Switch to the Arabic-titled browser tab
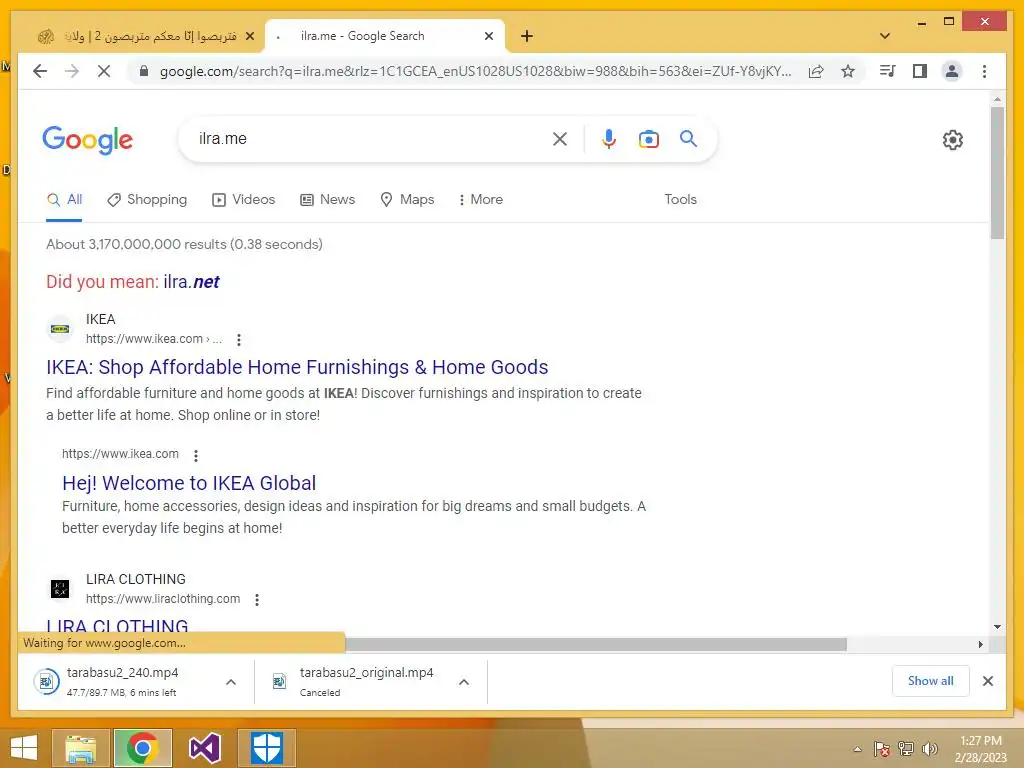 [145, 37]
